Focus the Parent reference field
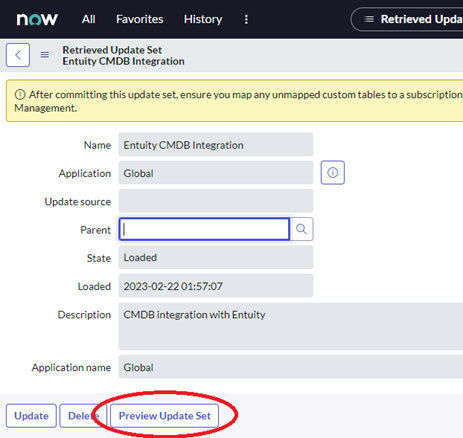 (x=204, y=229)
